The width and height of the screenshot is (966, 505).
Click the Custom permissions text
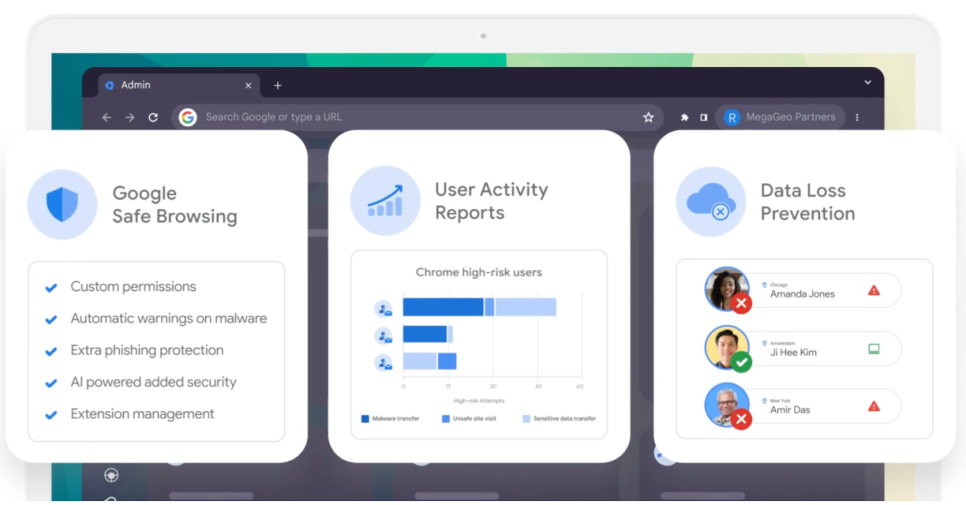point(133,286)
